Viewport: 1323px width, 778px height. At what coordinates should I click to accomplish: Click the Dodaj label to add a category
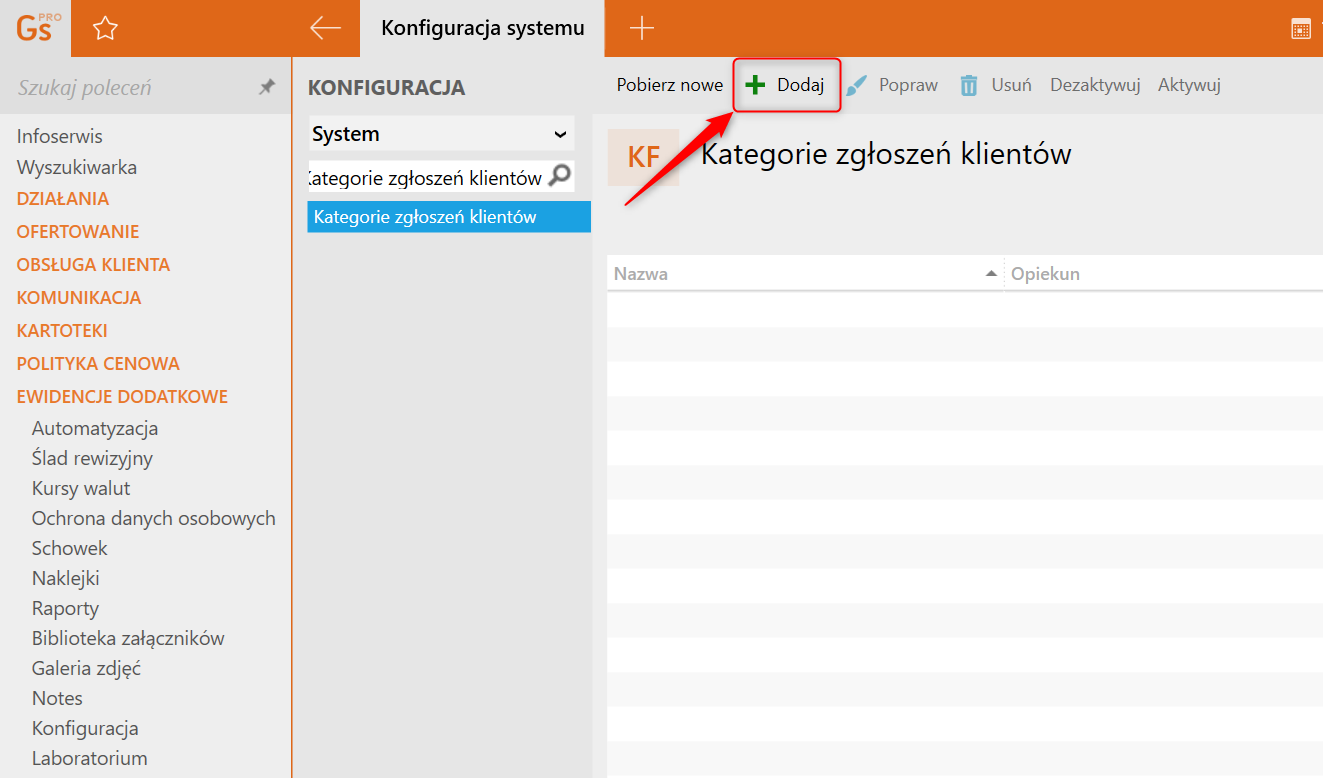point(801,85)
